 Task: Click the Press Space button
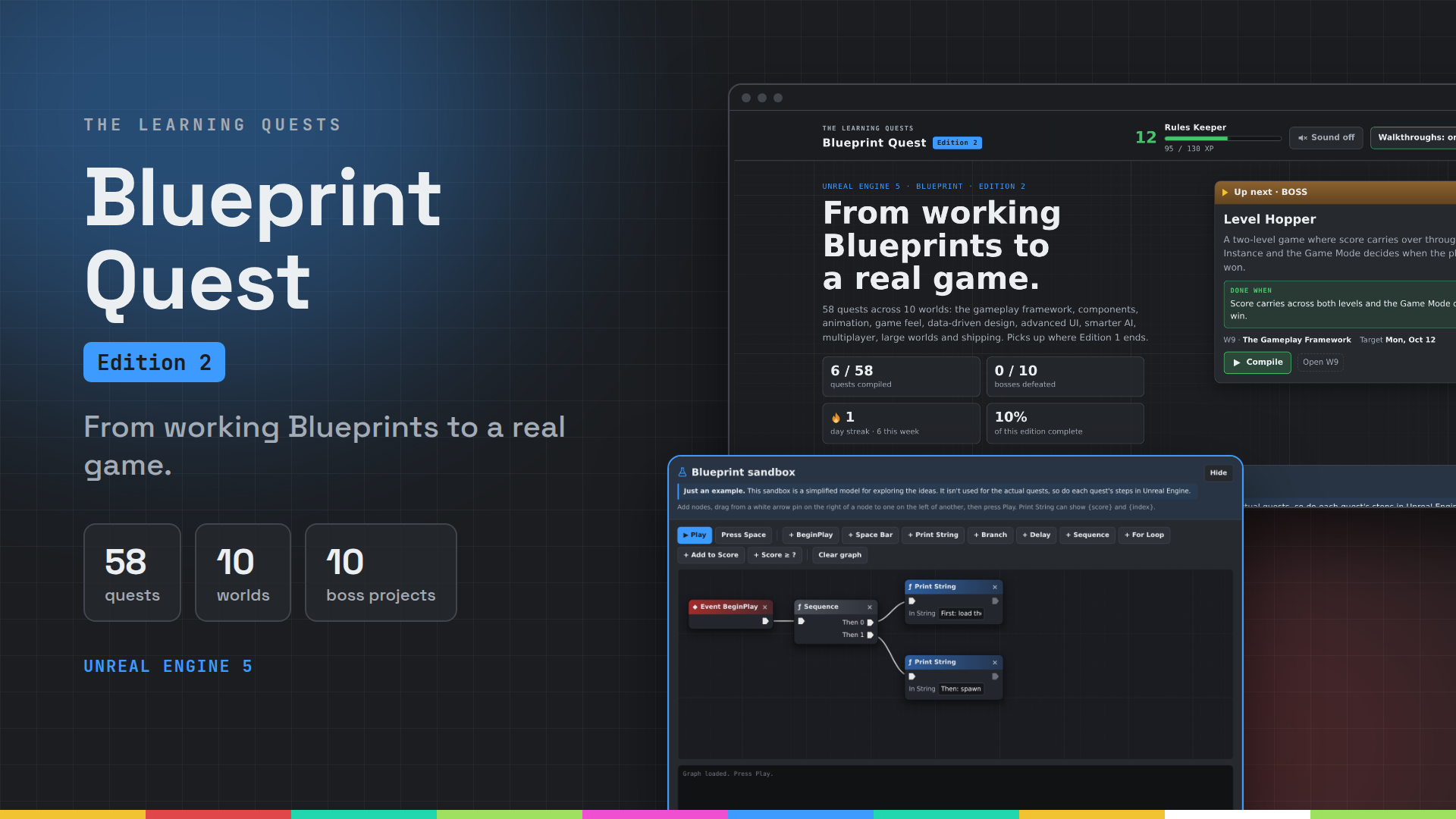click(x=743, y=535)
